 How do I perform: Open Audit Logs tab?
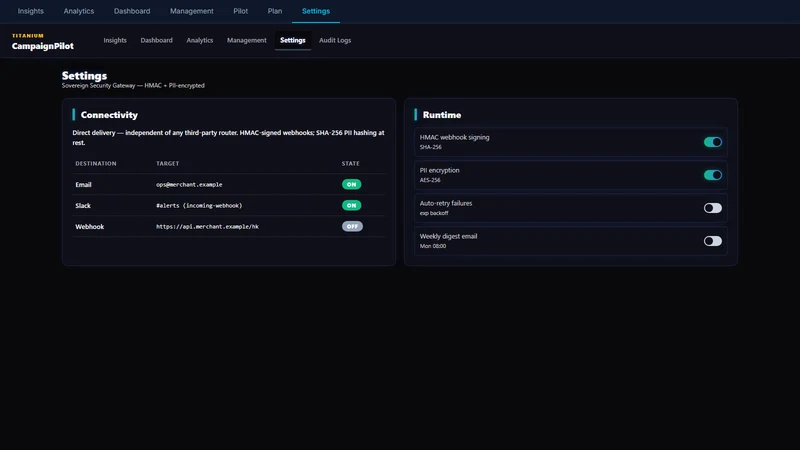[x=335, y=40]
